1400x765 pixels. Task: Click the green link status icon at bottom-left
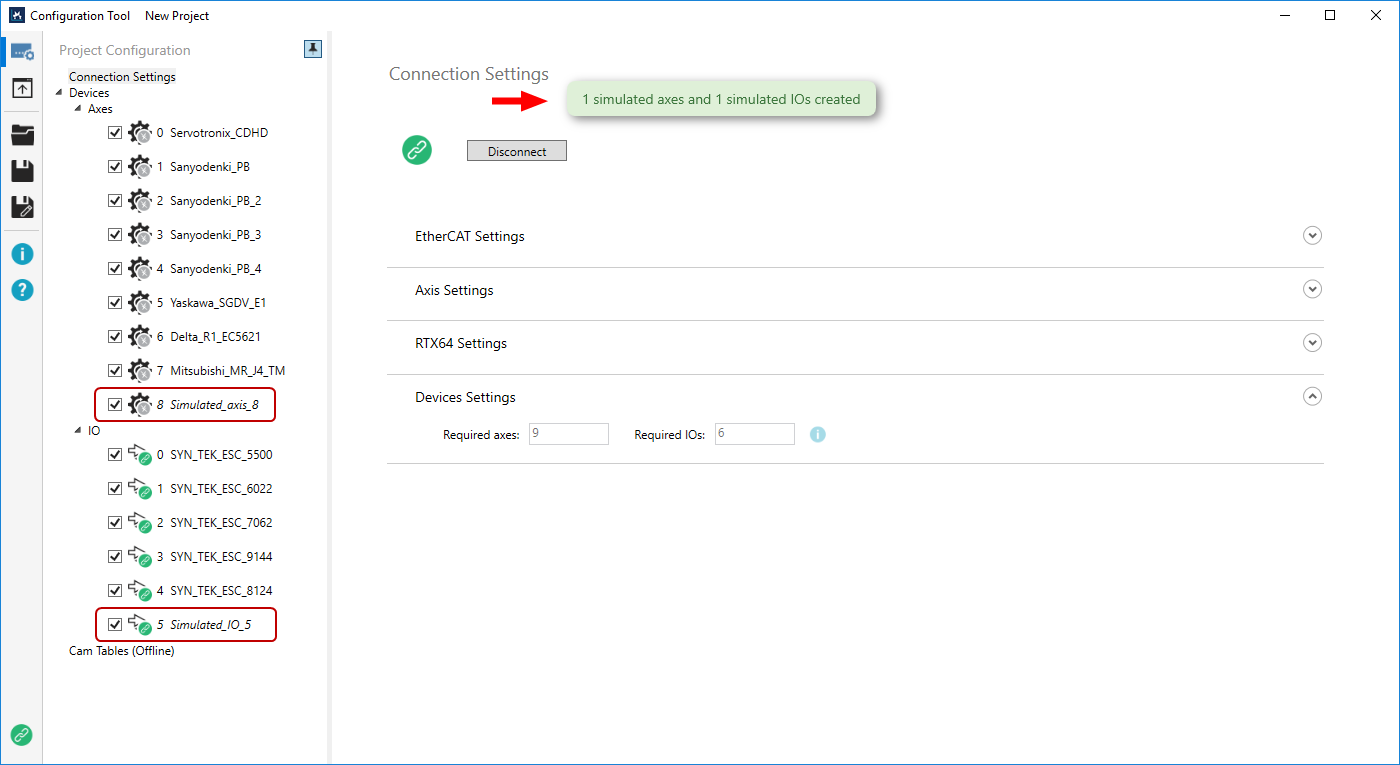[21, 735]
